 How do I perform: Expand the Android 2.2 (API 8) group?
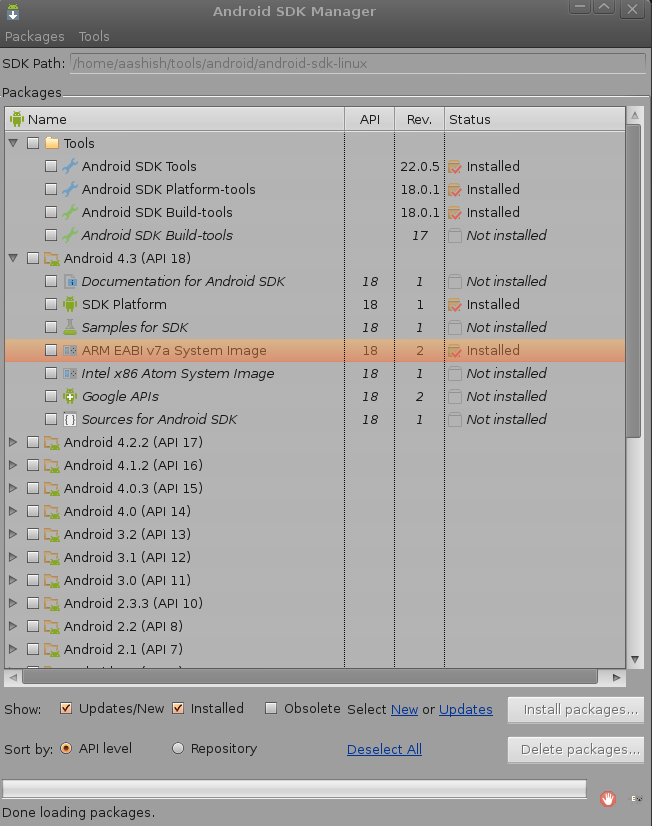(x=13, y=626)
